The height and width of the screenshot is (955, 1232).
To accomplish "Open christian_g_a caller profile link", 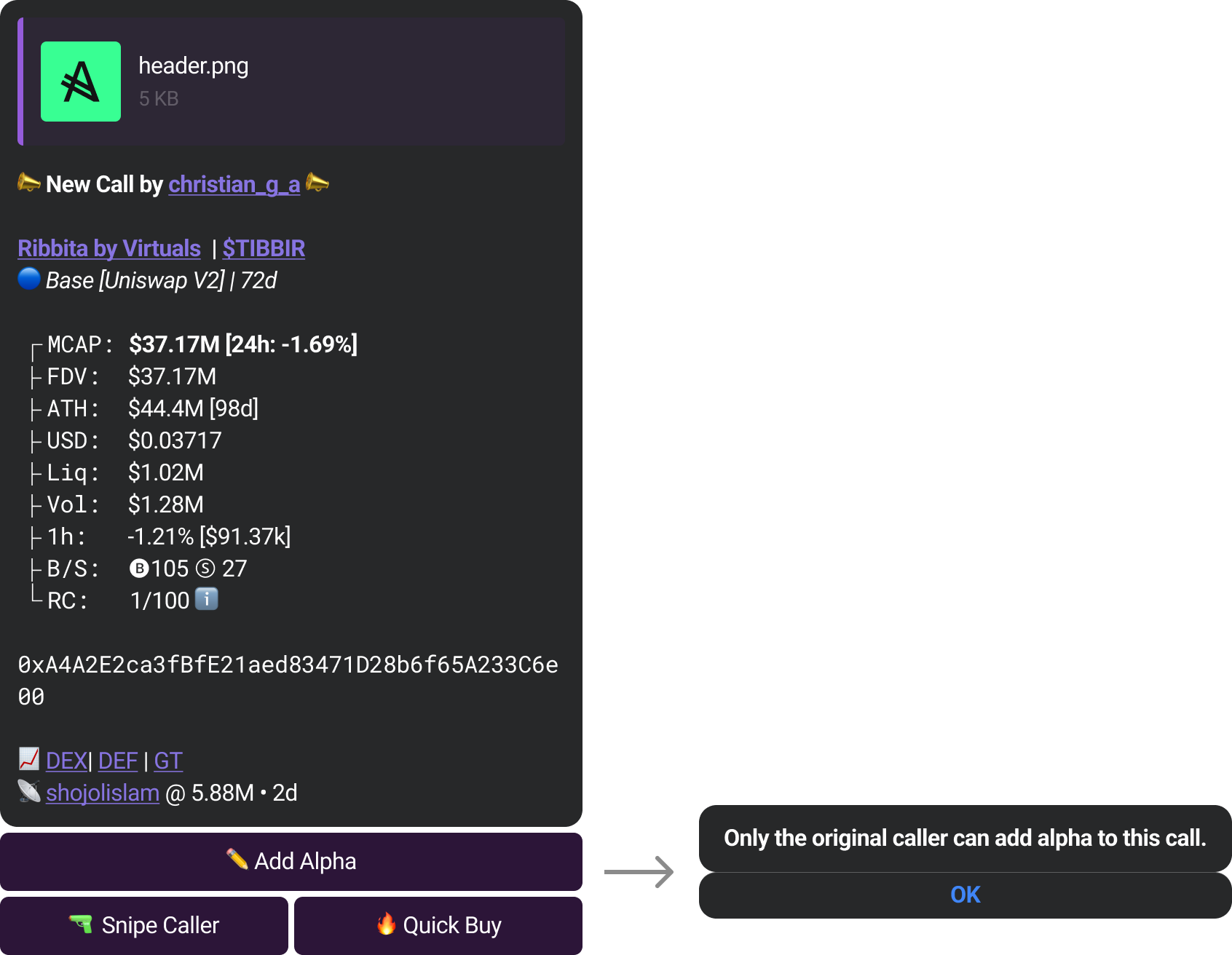I will [234, 185].
